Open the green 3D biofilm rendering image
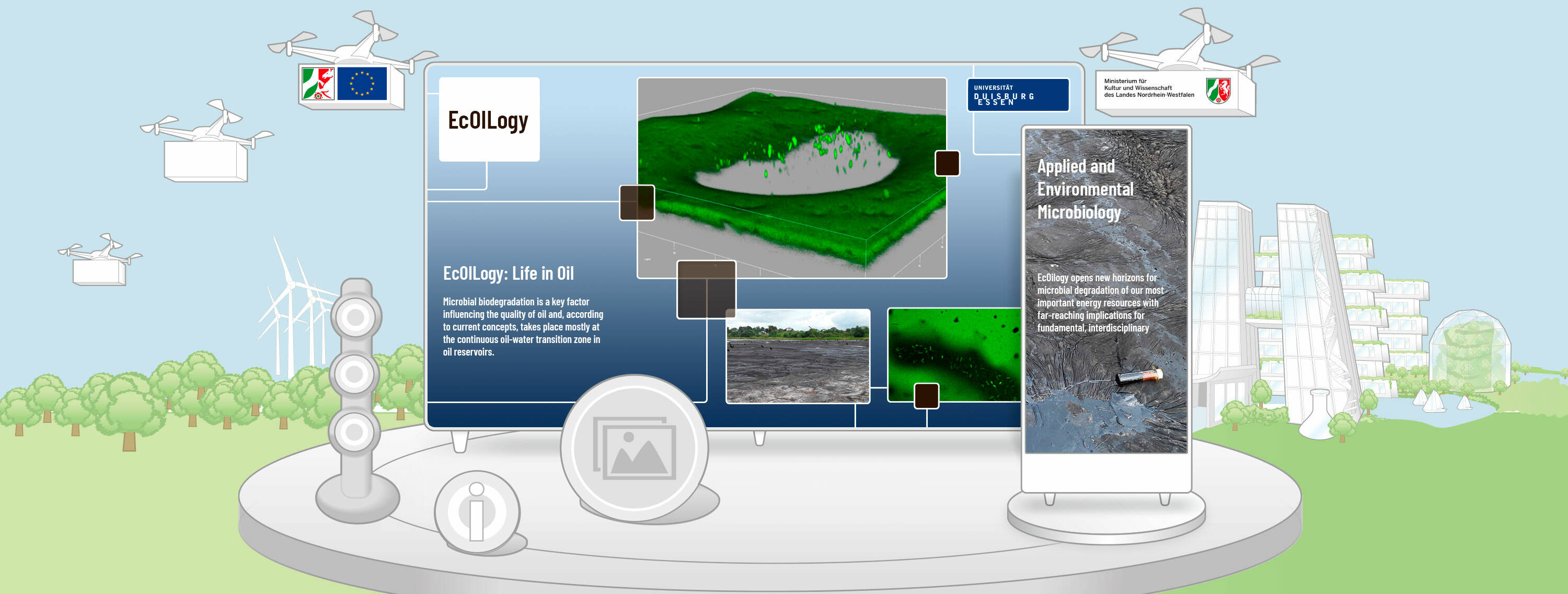 792,178
